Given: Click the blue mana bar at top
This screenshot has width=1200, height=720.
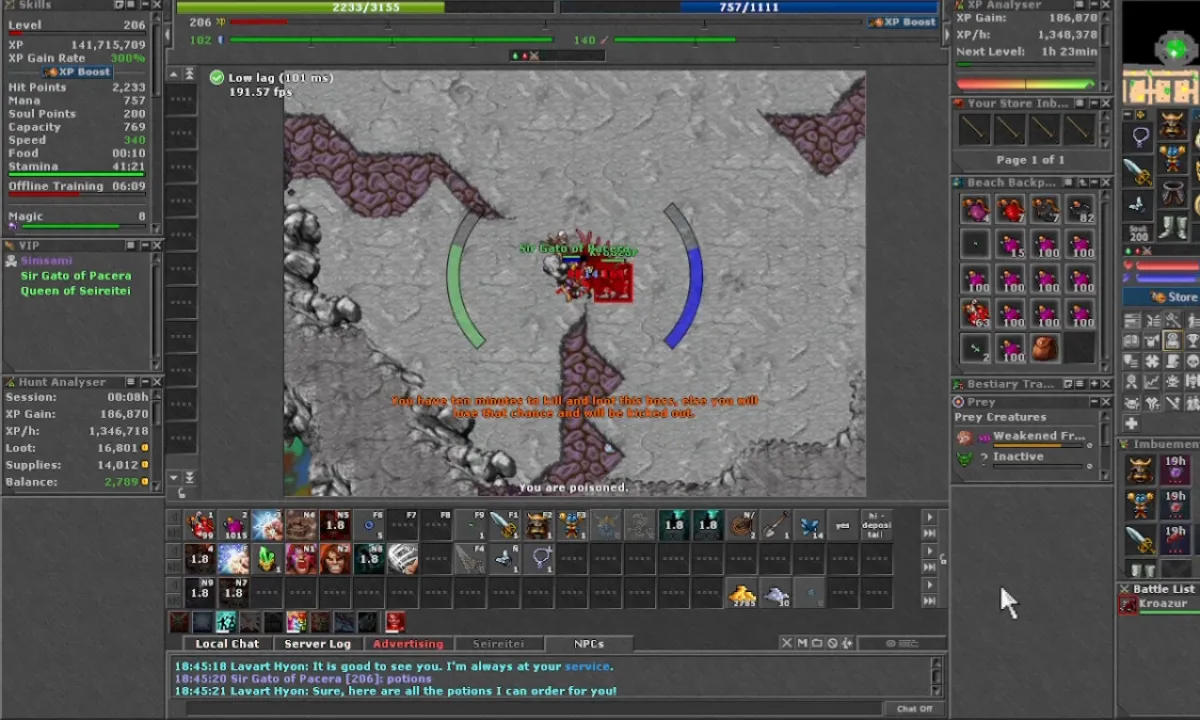Looking at the screenshot, I should click(x=750, y=7).
